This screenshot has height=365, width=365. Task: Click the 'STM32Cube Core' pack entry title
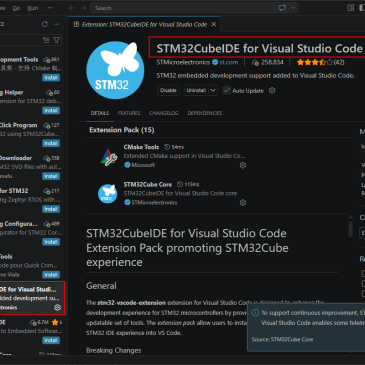pyautogui.click(x=148, y=184)
